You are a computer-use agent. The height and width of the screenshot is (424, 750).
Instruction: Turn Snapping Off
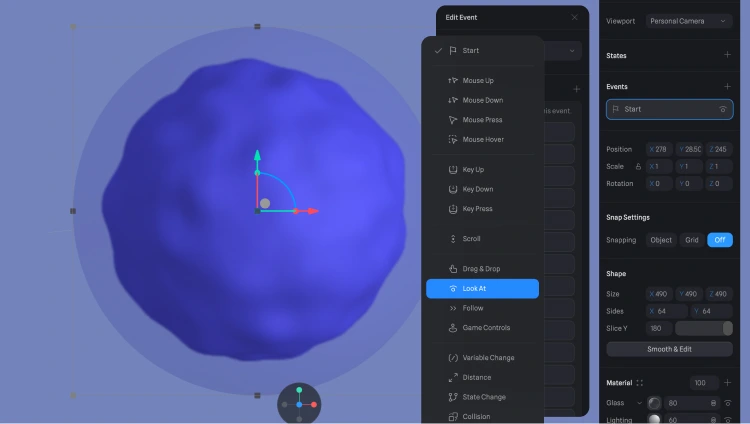coord(720,240)
